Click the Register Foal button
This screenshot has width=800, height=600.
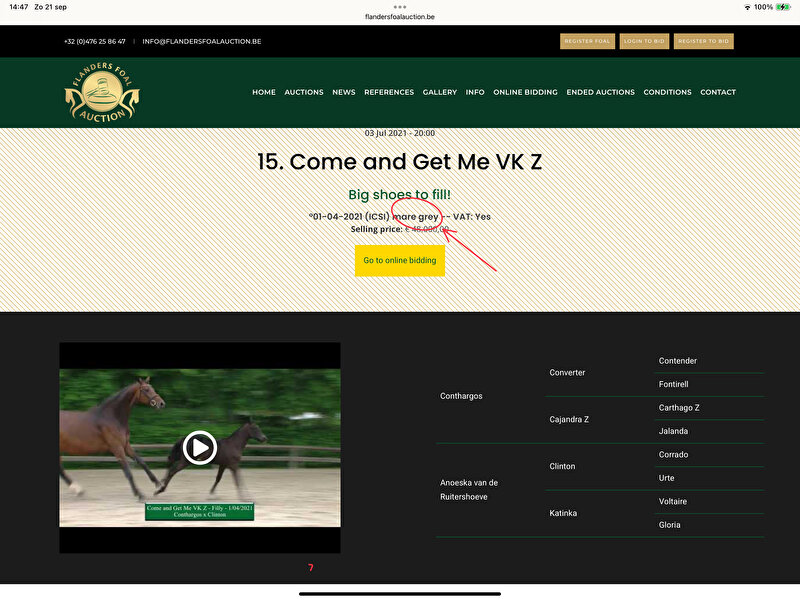(587, 41)
